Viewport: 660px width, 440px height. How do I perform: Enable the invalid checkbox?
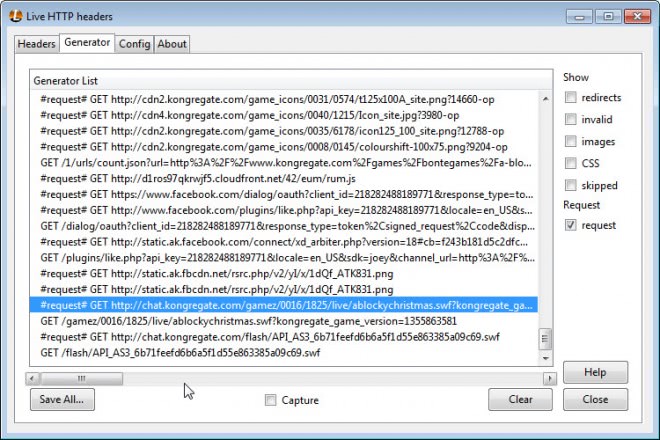tap(570, 119)
